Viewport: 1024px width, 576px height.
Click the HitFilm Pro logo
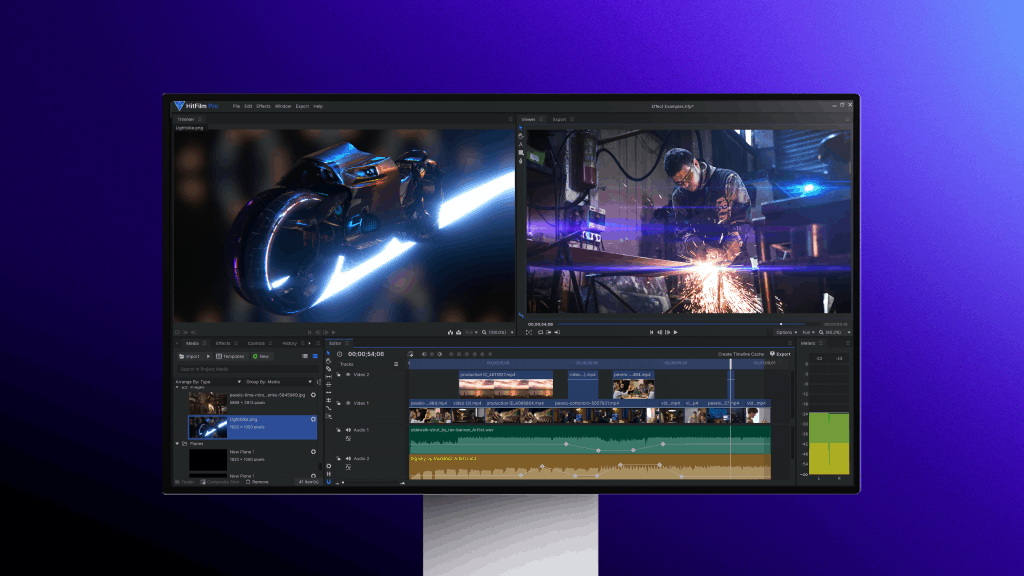[196, 106]
